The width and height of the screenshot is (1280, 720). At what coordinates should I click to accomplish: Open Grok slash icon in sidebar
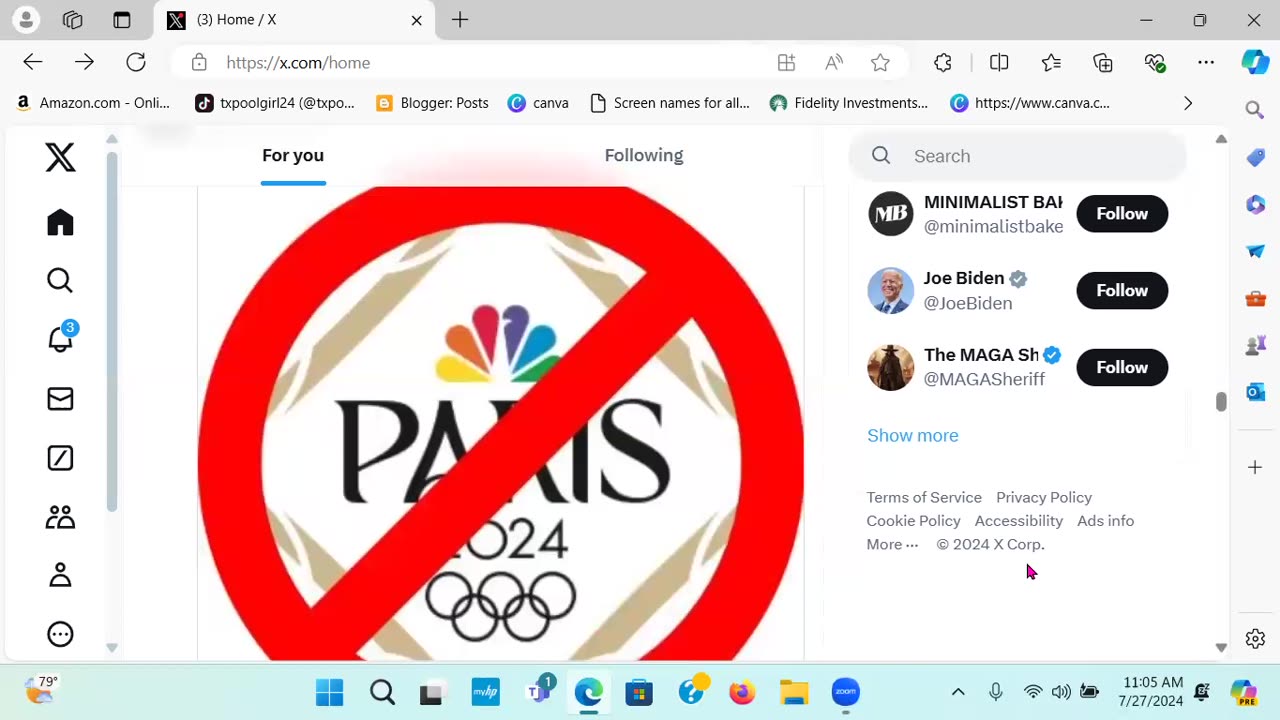(x=60, y=458)
